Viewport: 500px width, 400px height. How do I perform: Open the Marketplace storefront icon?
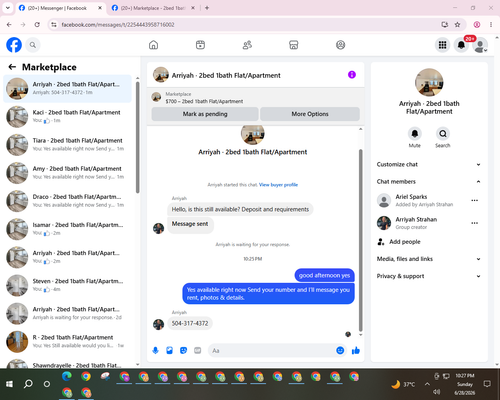click(294, 45)
